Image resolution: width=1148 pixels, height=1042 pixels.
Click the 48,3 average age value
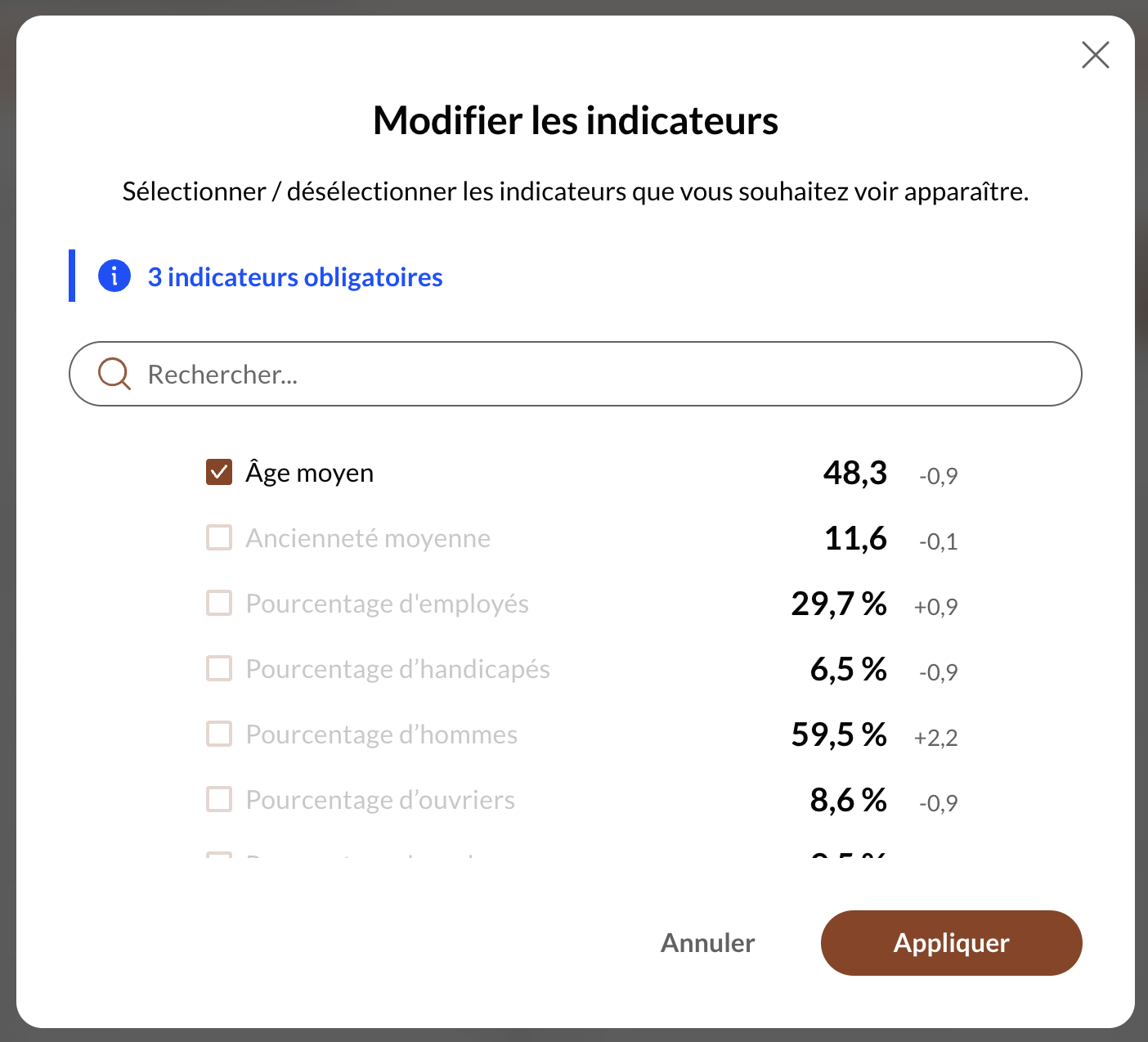tap(854, 473)
